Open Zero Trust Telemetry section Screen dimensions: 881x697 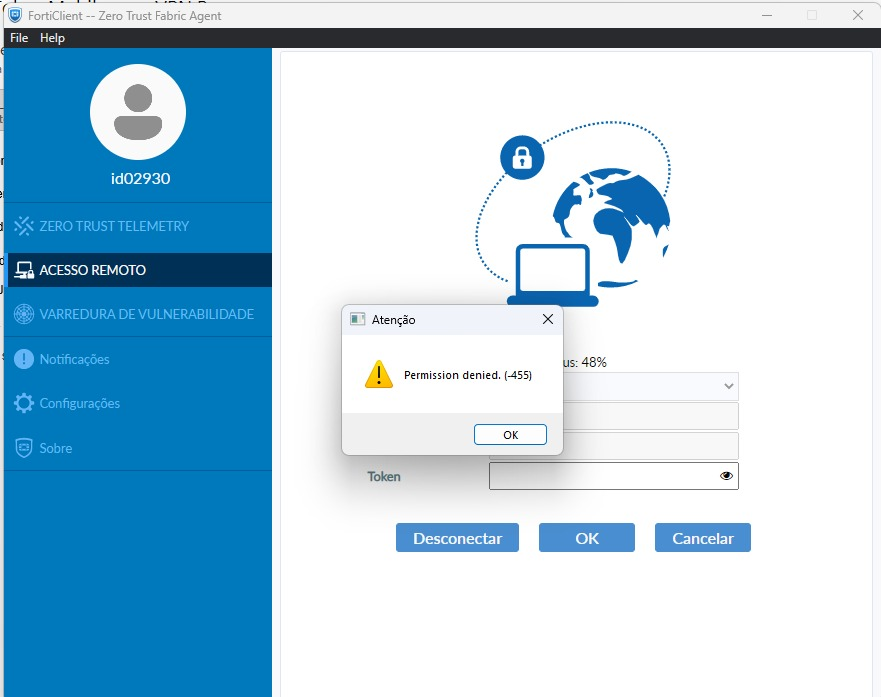pyautogui.click(x=138, y=226)
